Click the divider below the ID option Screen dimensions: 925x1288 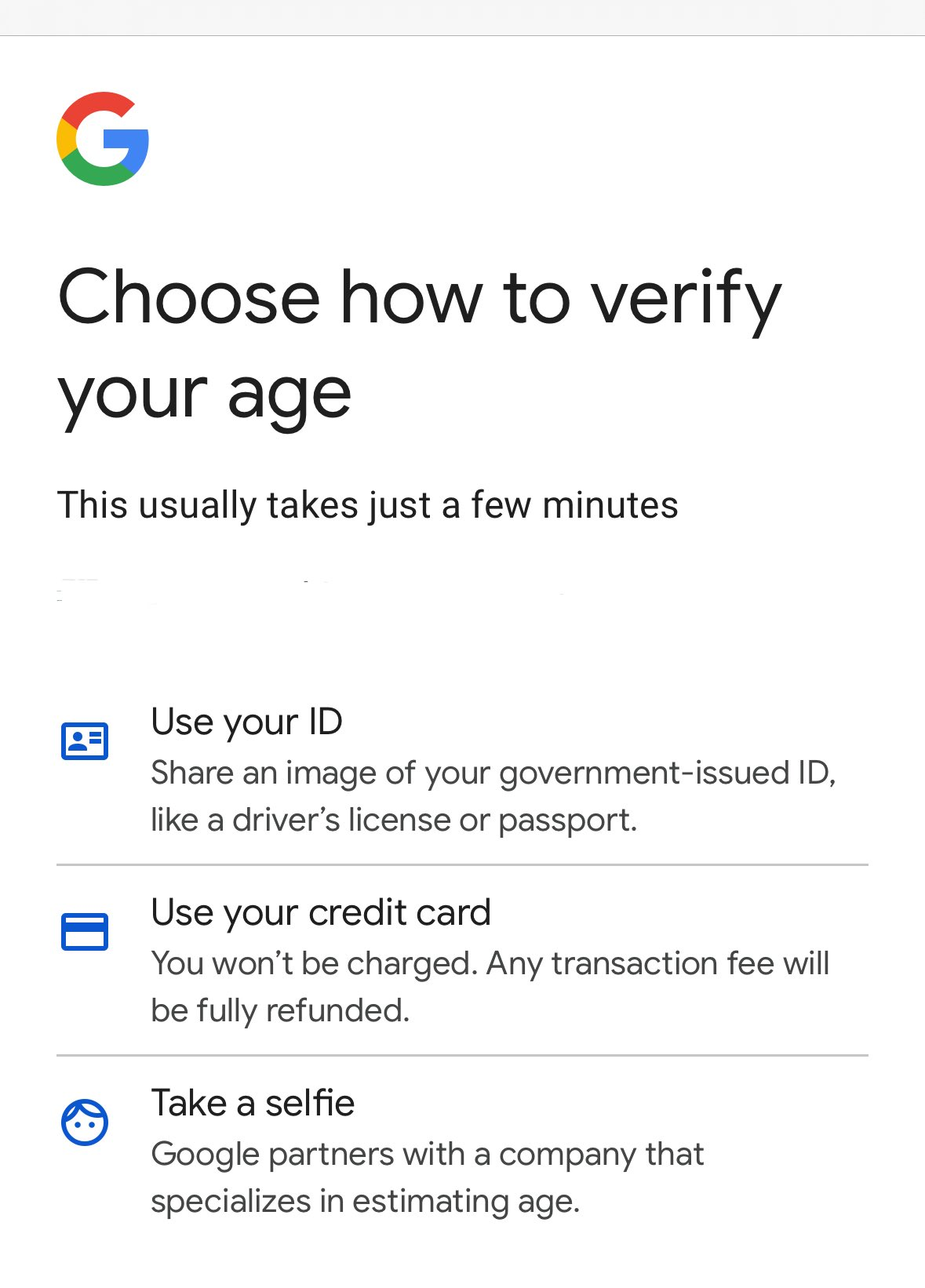pyautogui.click(x=462, y=865)
